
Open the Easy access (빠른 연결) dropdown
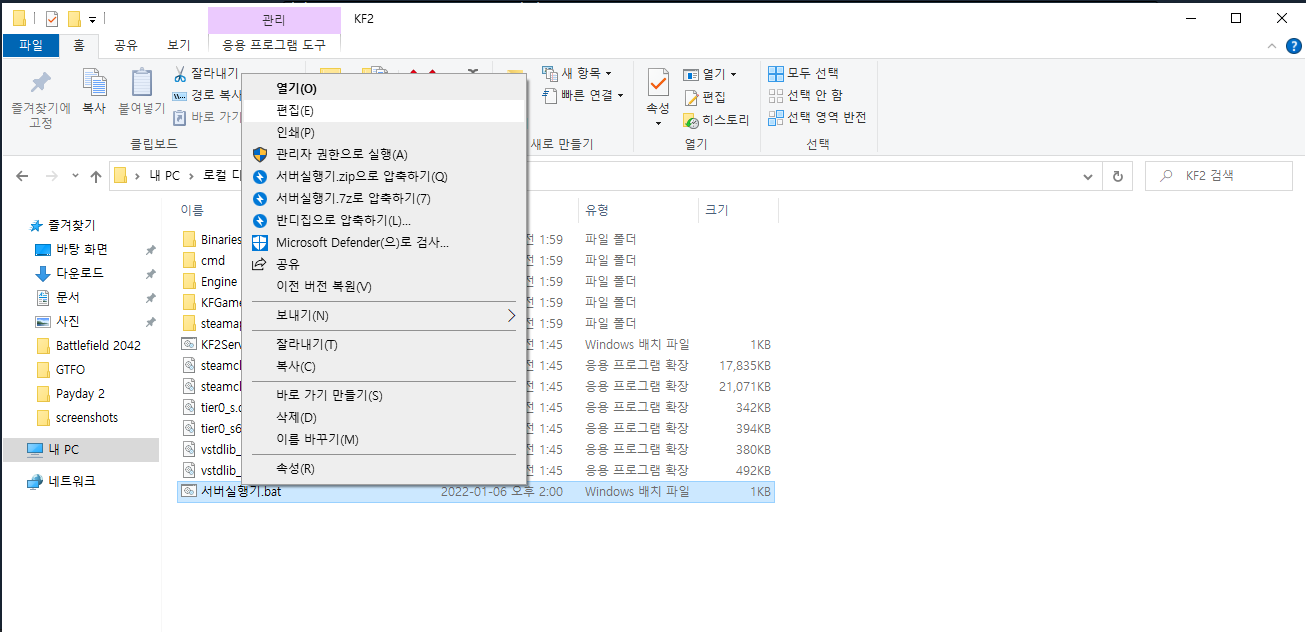(582, 95)
